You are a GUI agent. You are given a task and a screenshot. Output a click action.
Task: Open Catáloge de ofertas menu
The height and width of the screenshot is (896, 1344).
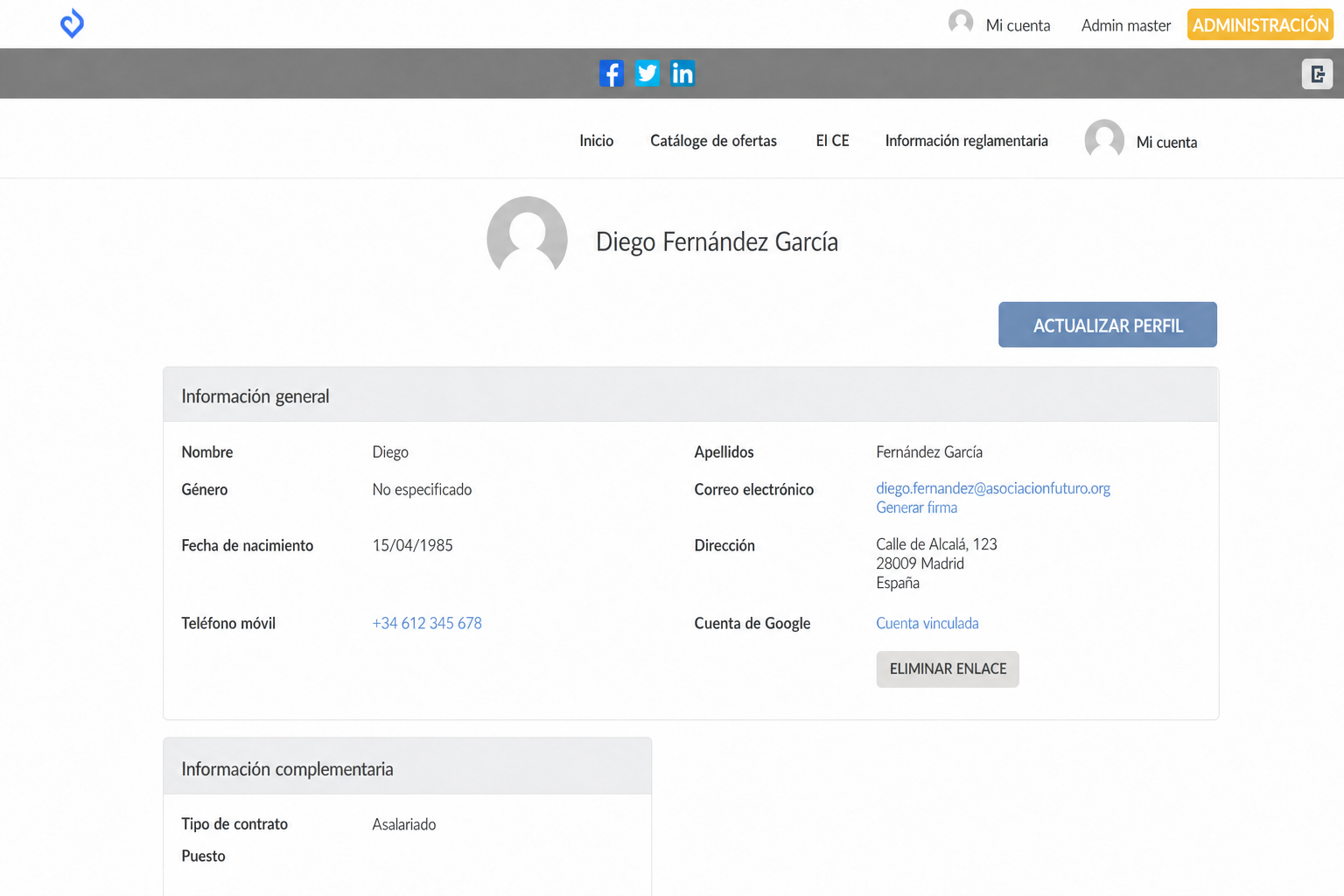click(x=713, y=141)
